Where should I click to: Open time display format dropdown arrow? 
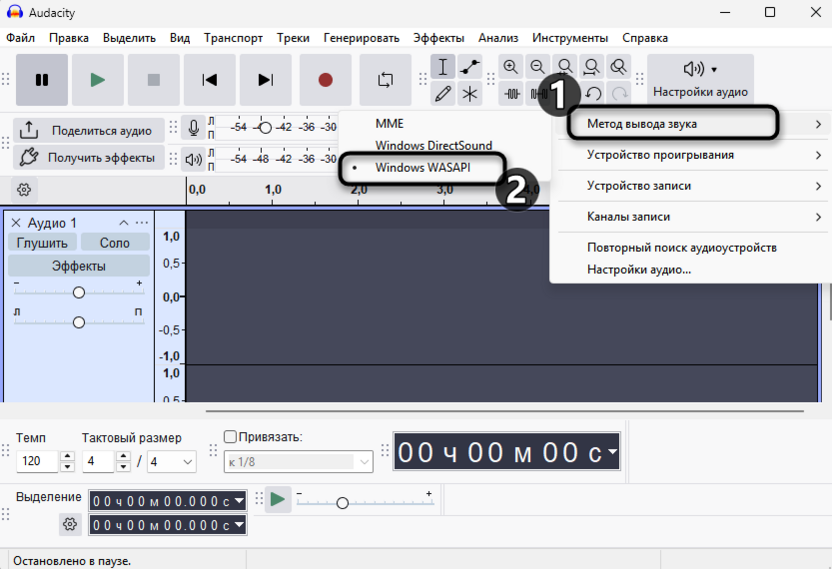point(613,452)
